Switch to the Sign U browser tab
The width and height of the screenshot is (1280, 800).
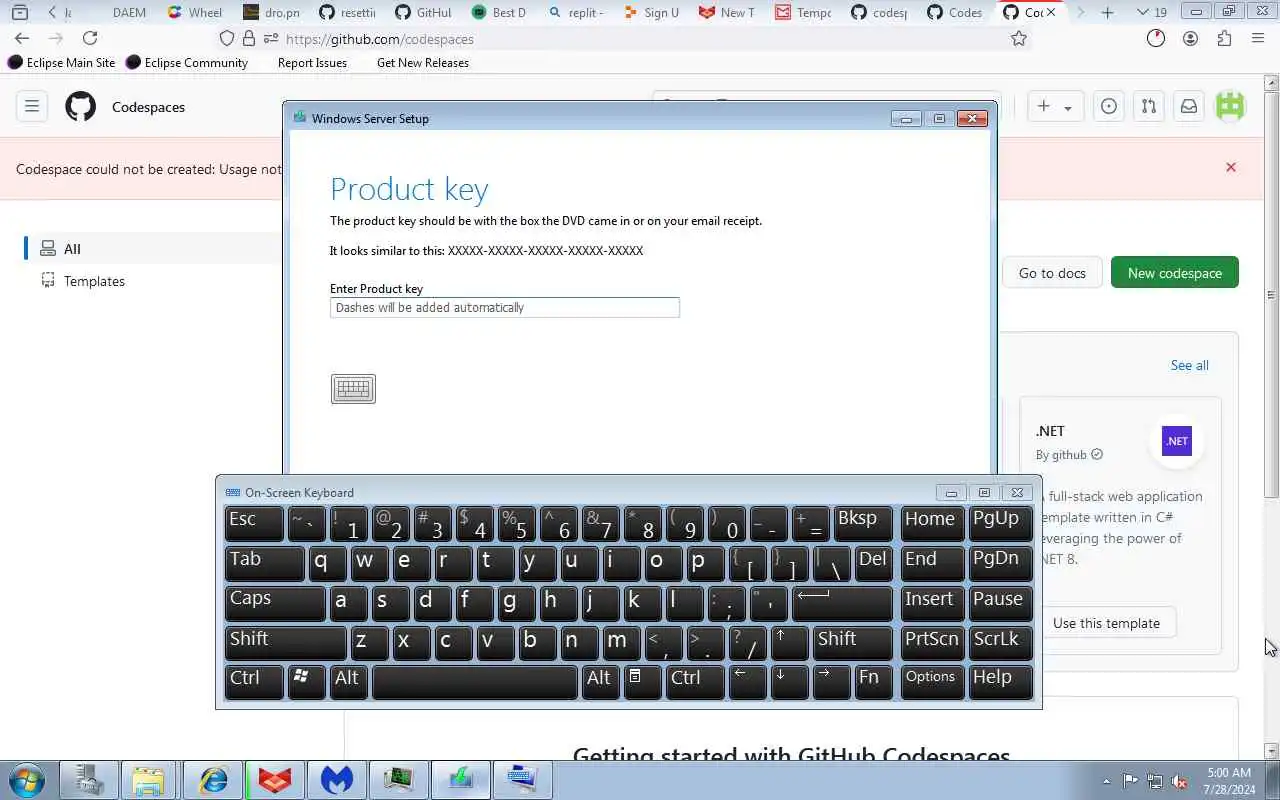652,12
